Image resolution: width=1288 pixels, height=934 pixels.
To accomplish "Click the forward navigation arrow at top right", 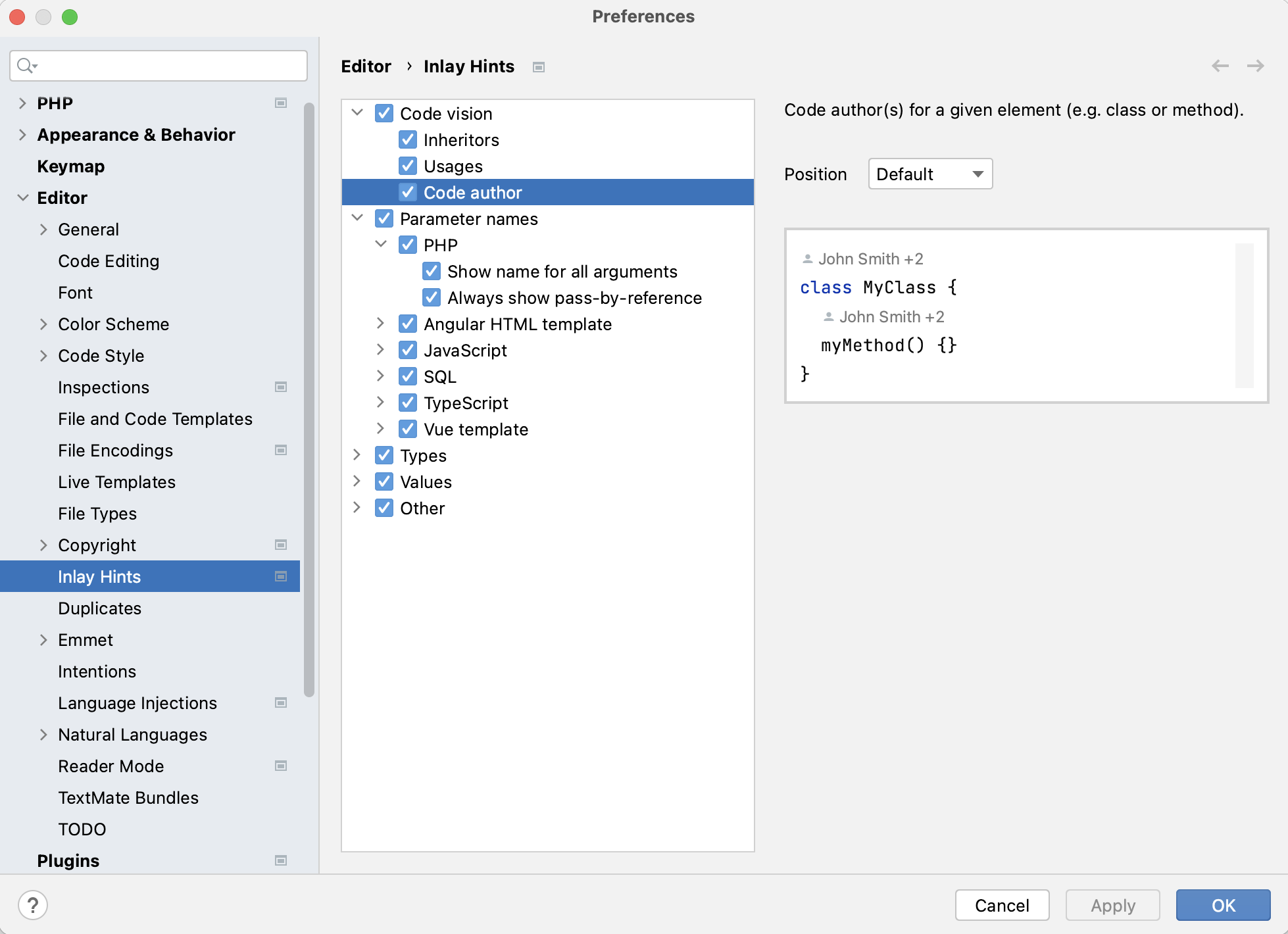I will tap(1256, 65).
